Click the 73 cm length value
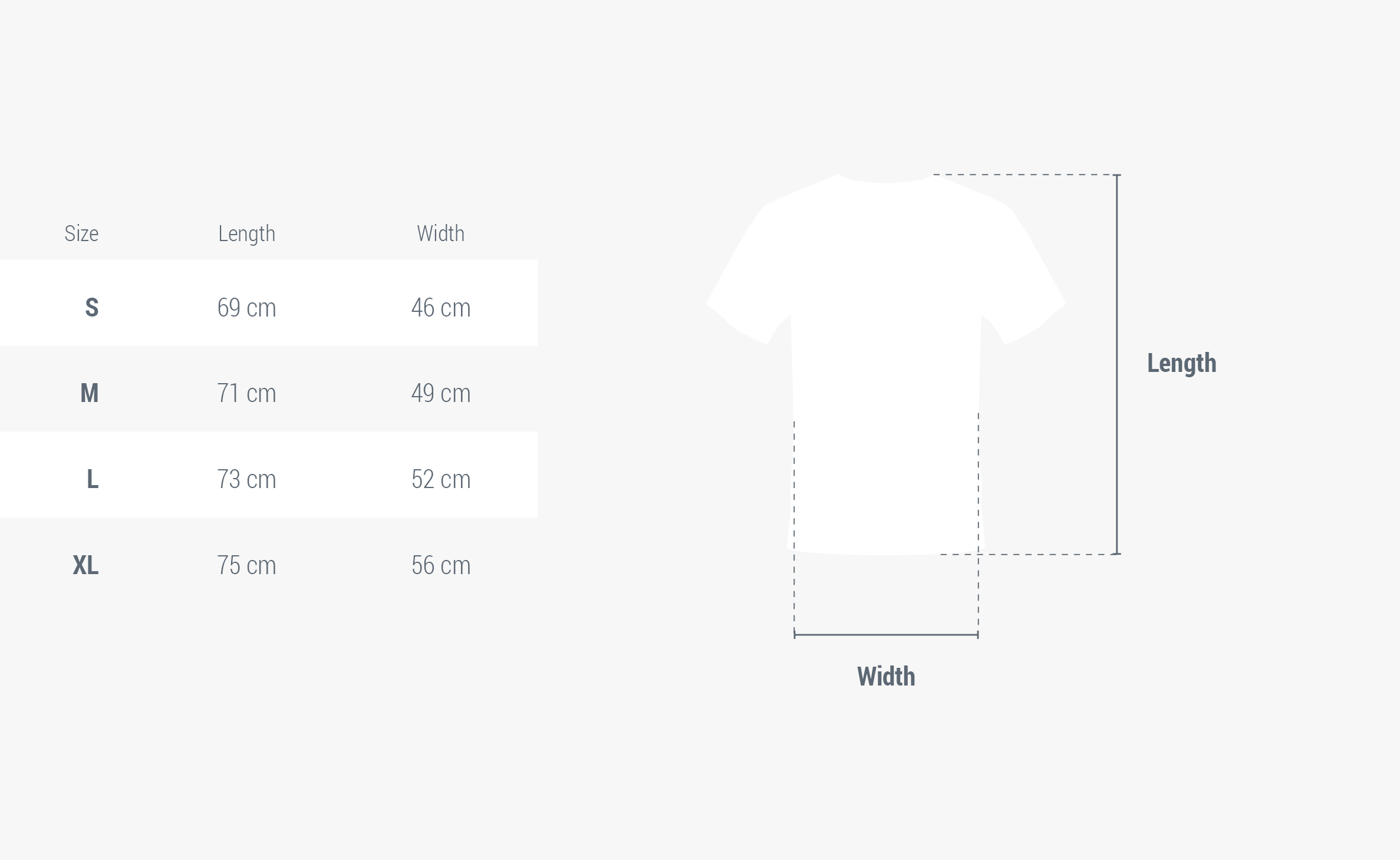The height and width of the screenshot is (860, 1400). [246, 479]
